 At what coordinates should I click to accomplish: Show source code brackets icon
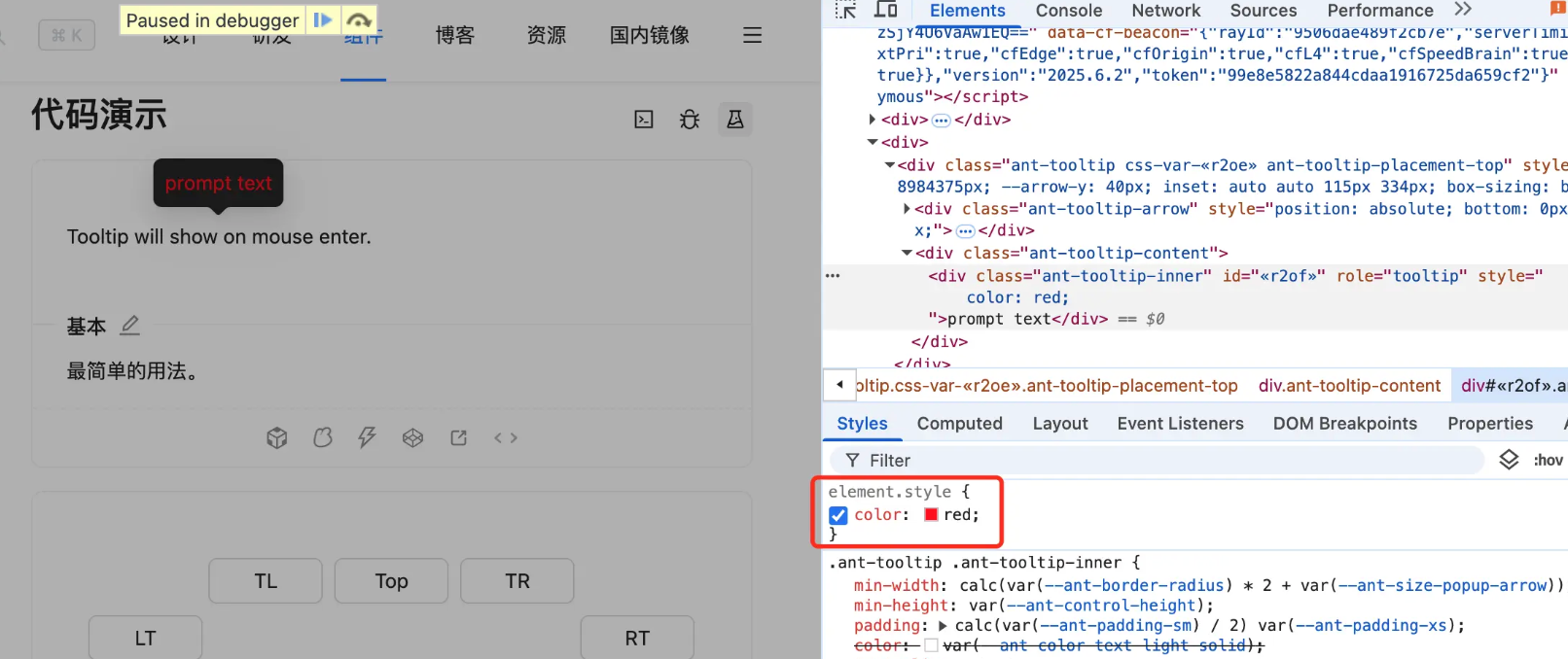[x=506, y=438]
